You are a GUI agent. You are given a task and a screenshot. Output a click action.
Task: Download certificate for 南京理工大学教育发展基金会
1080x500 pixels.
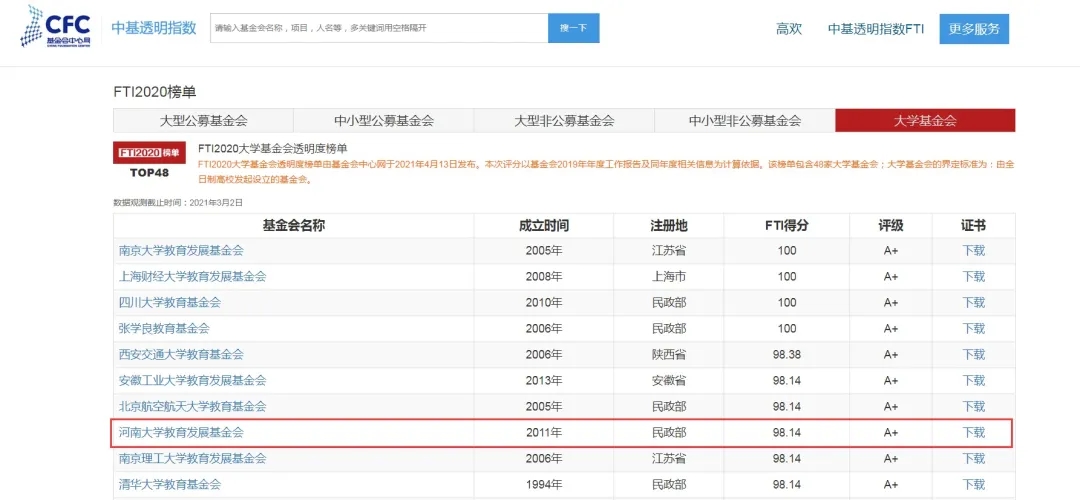(973, 459)
